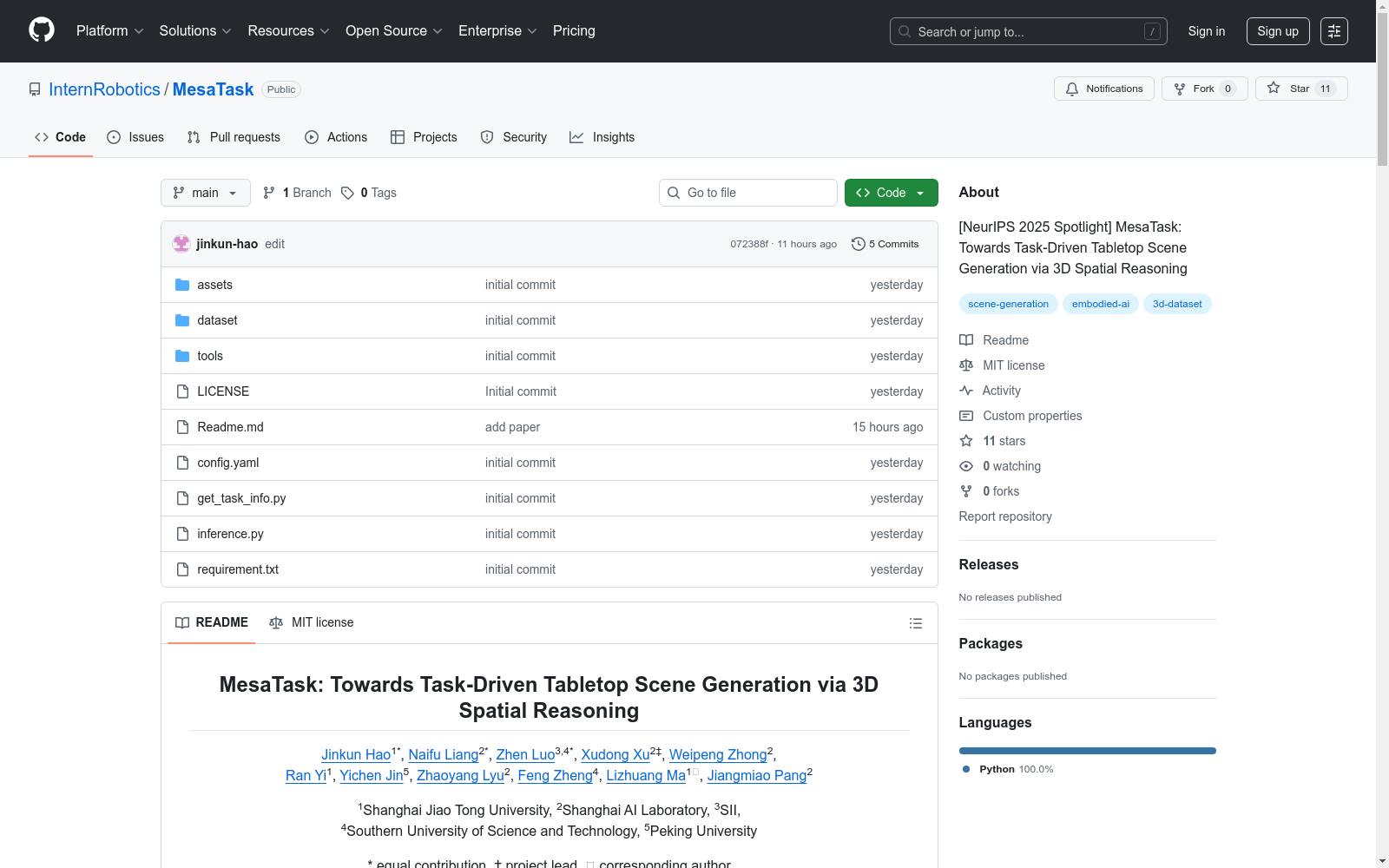
Task: Click the dataset folder icon
Action: tap(182, 320)
